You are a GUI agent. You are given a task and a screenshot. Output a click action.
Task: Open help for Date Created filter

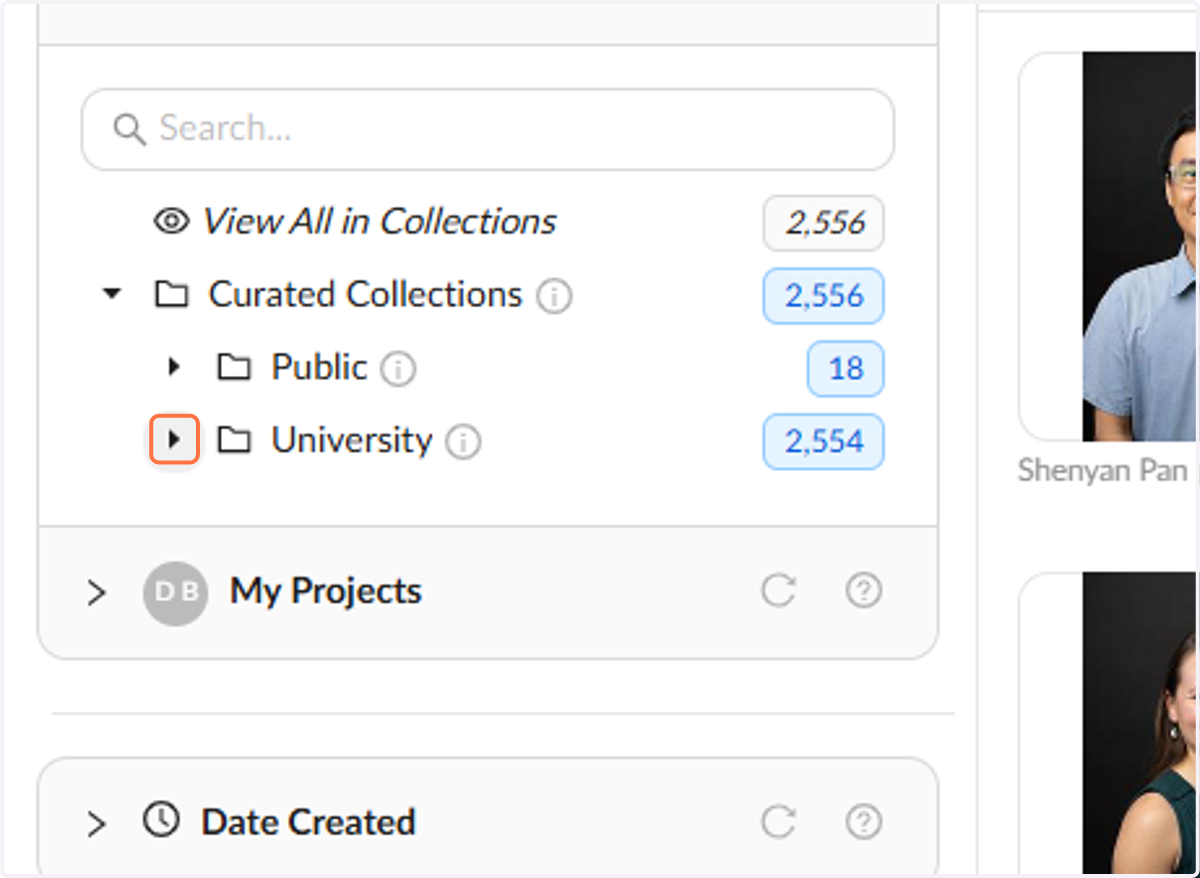click(864, 822)
